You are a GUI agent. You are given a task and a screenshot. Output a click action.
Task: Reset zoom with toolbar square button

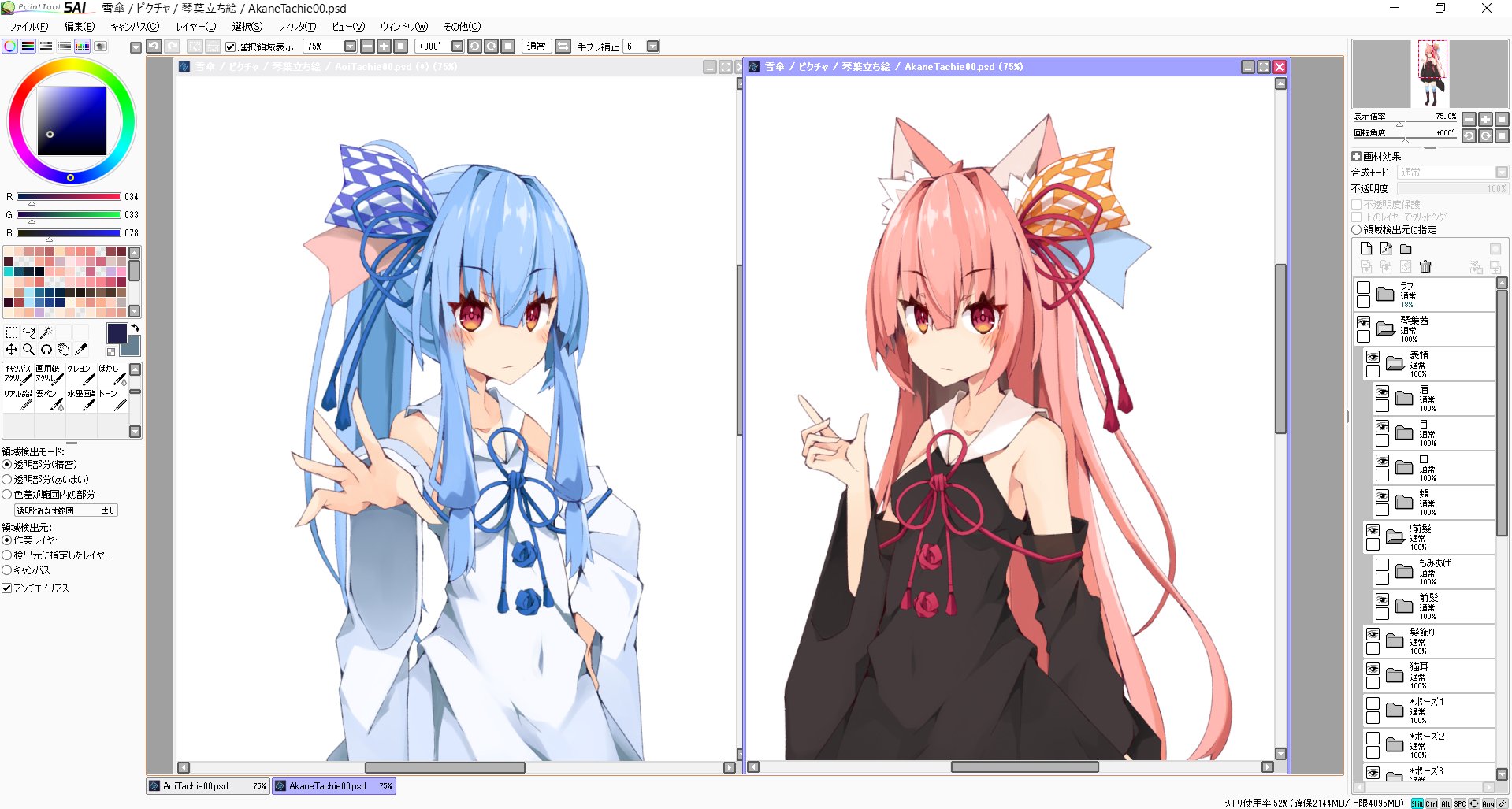pyautogui.click(x=400, y=46)
